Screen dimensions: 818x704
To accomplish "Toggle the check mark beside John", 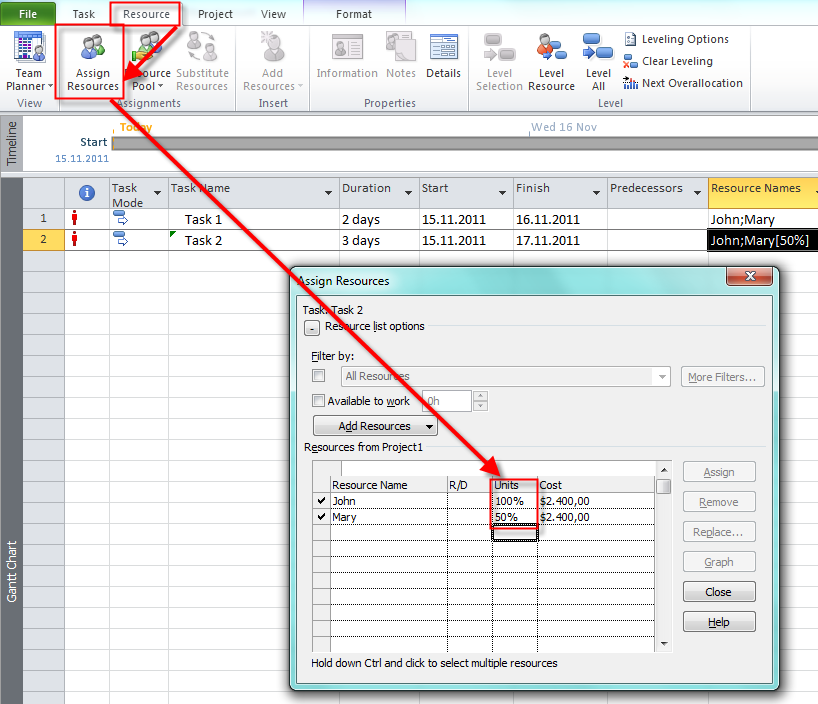I will click(x=321, y=501).
